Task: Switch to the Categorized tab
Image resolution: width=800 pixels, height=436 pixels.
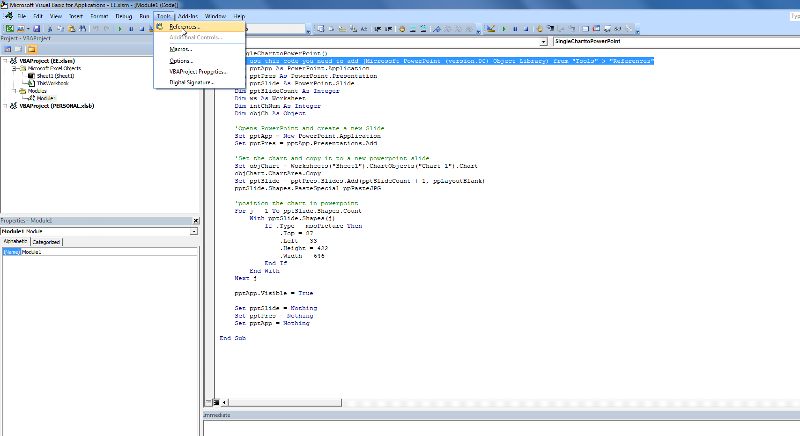Action: [x=46, y=242]
